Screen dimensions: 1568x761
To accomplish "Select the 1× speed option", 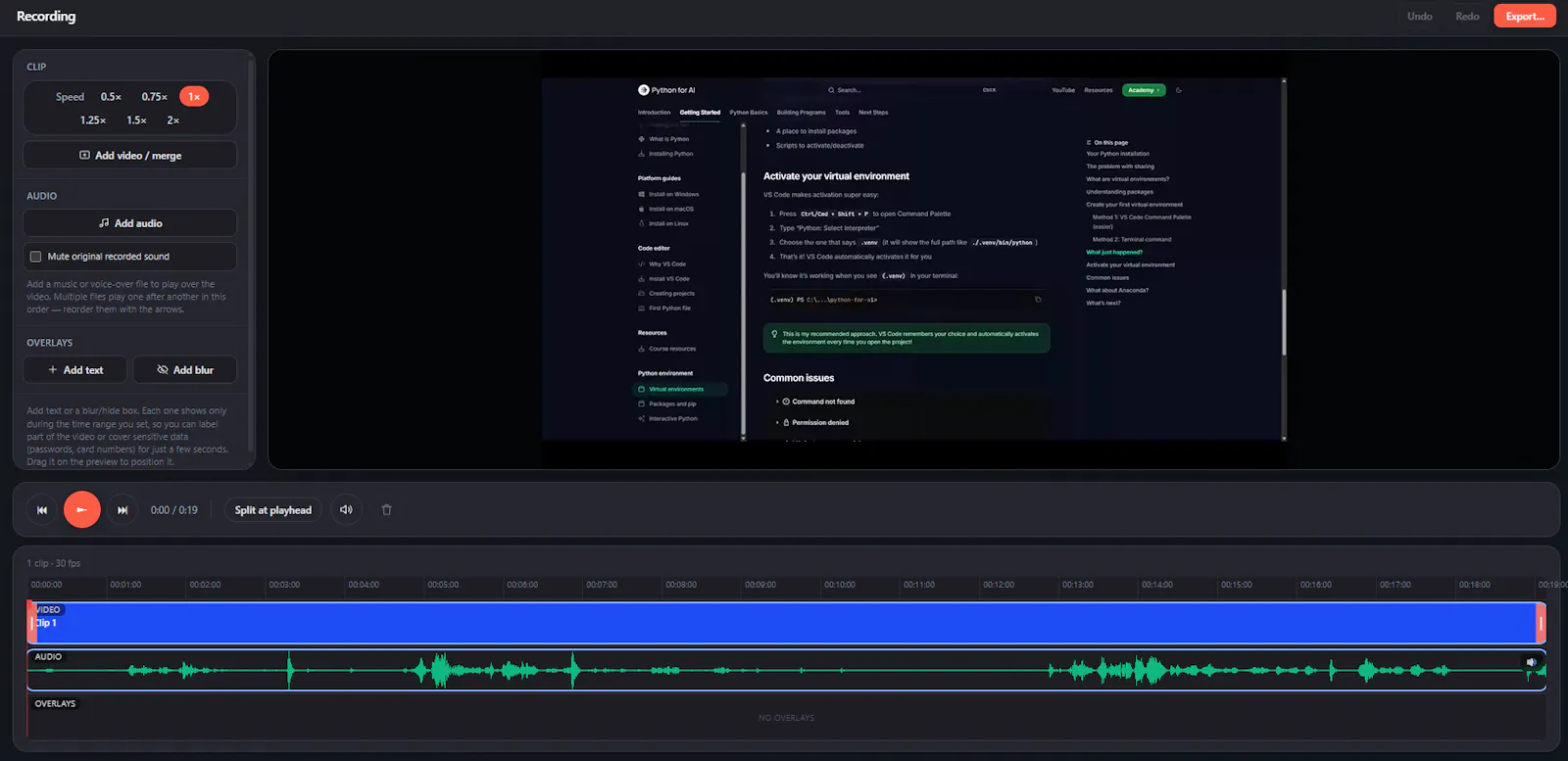I will (194, 97).
